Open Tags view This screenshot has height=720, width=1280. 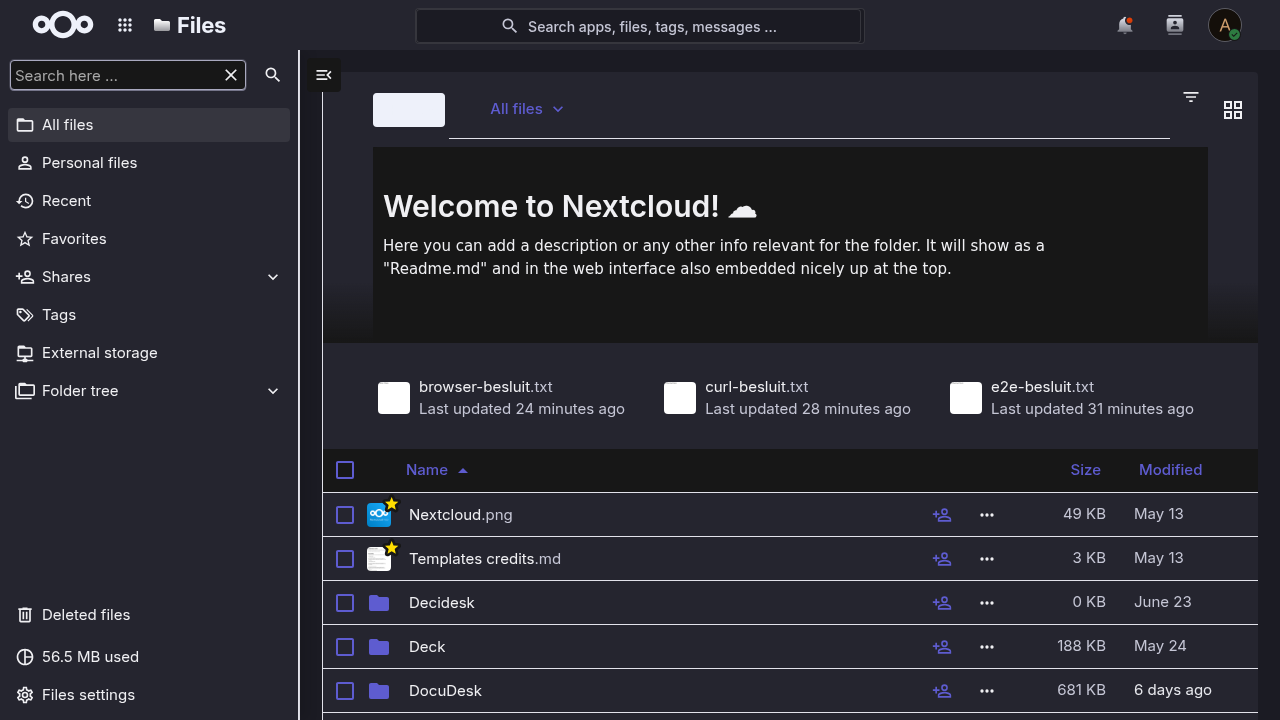[149, 315]
